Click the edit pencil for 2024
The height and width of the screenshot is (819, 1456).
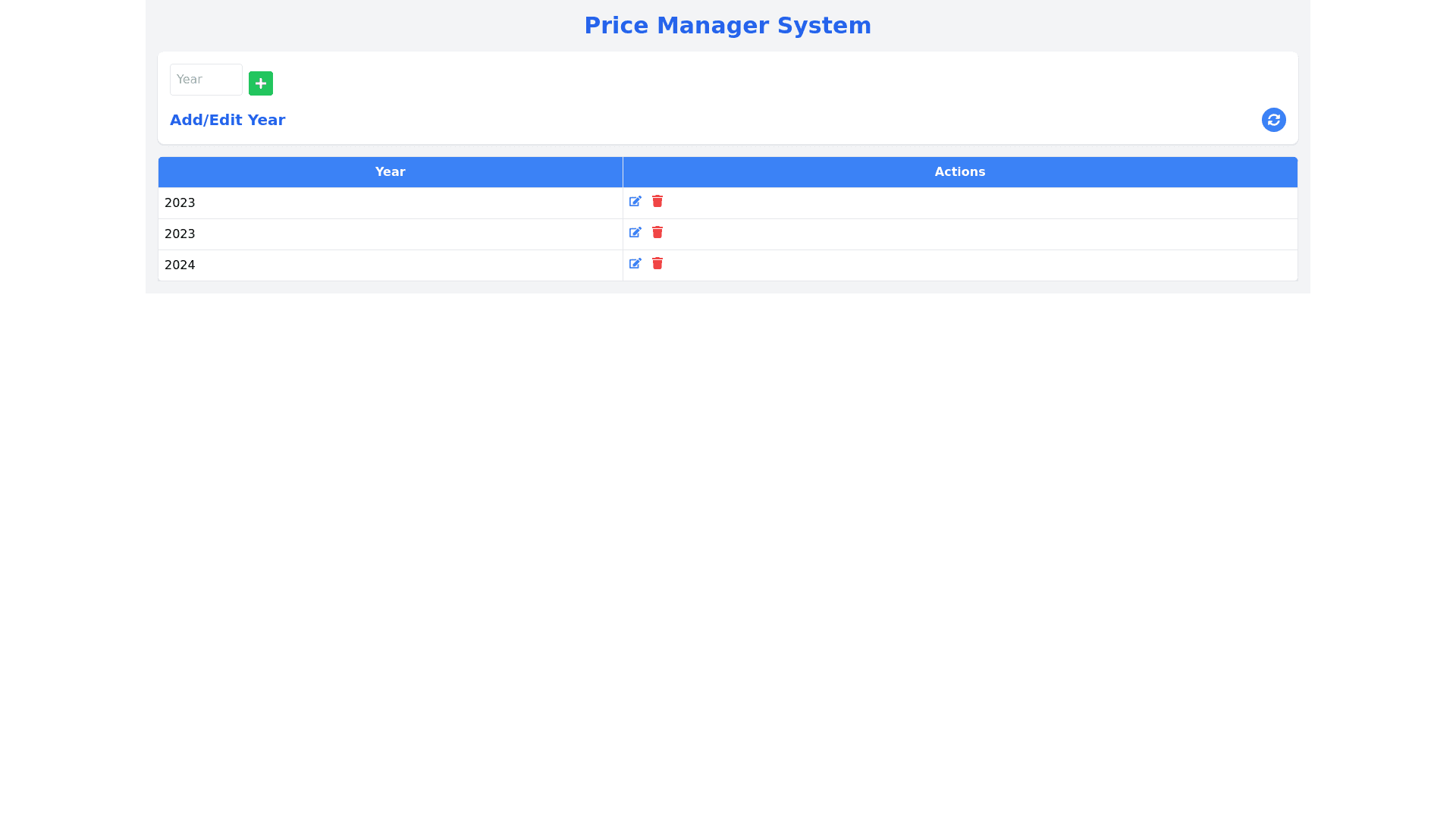pos(635,264)
